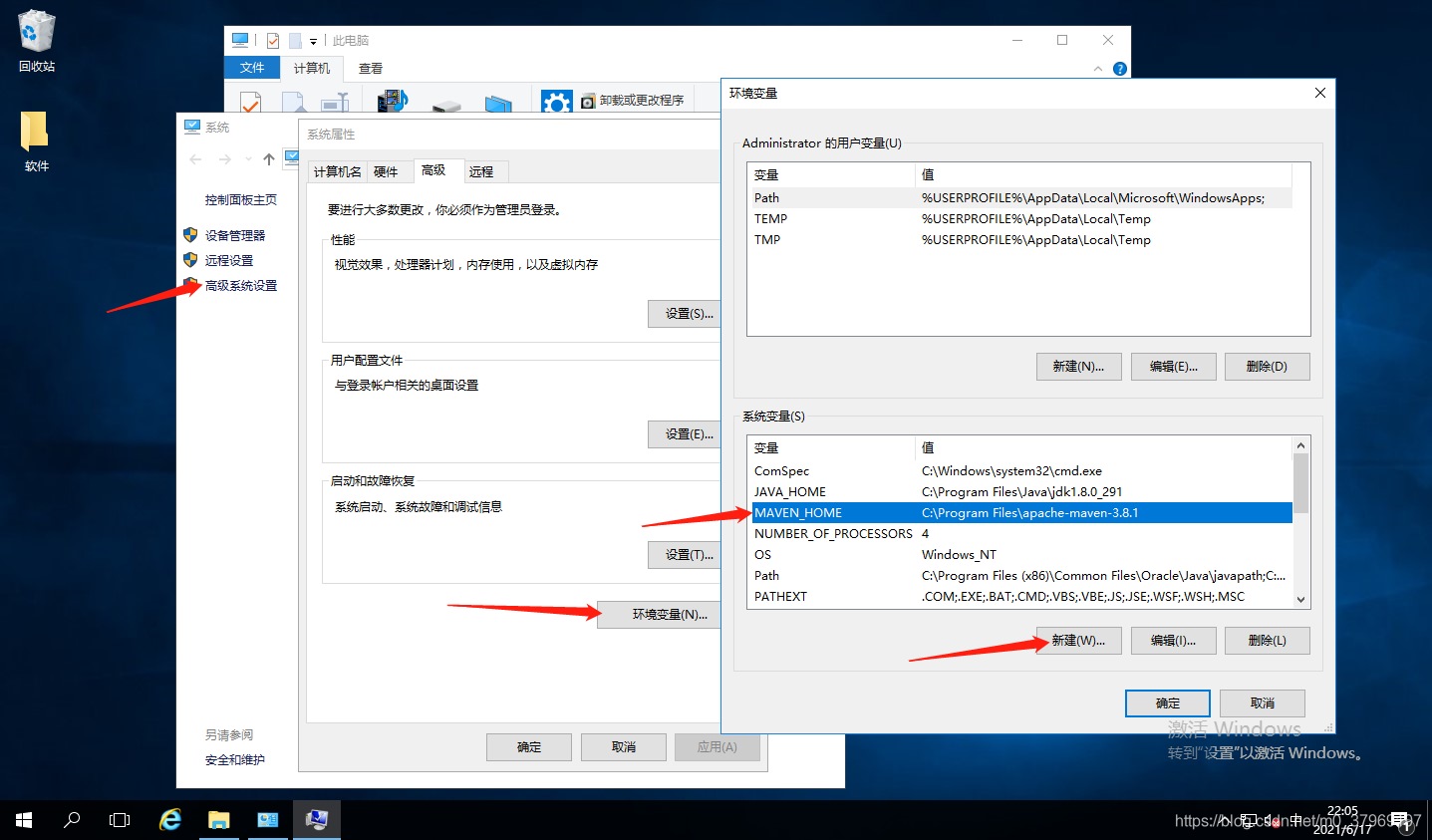Open 高级系统设置 link

[241, 286]
